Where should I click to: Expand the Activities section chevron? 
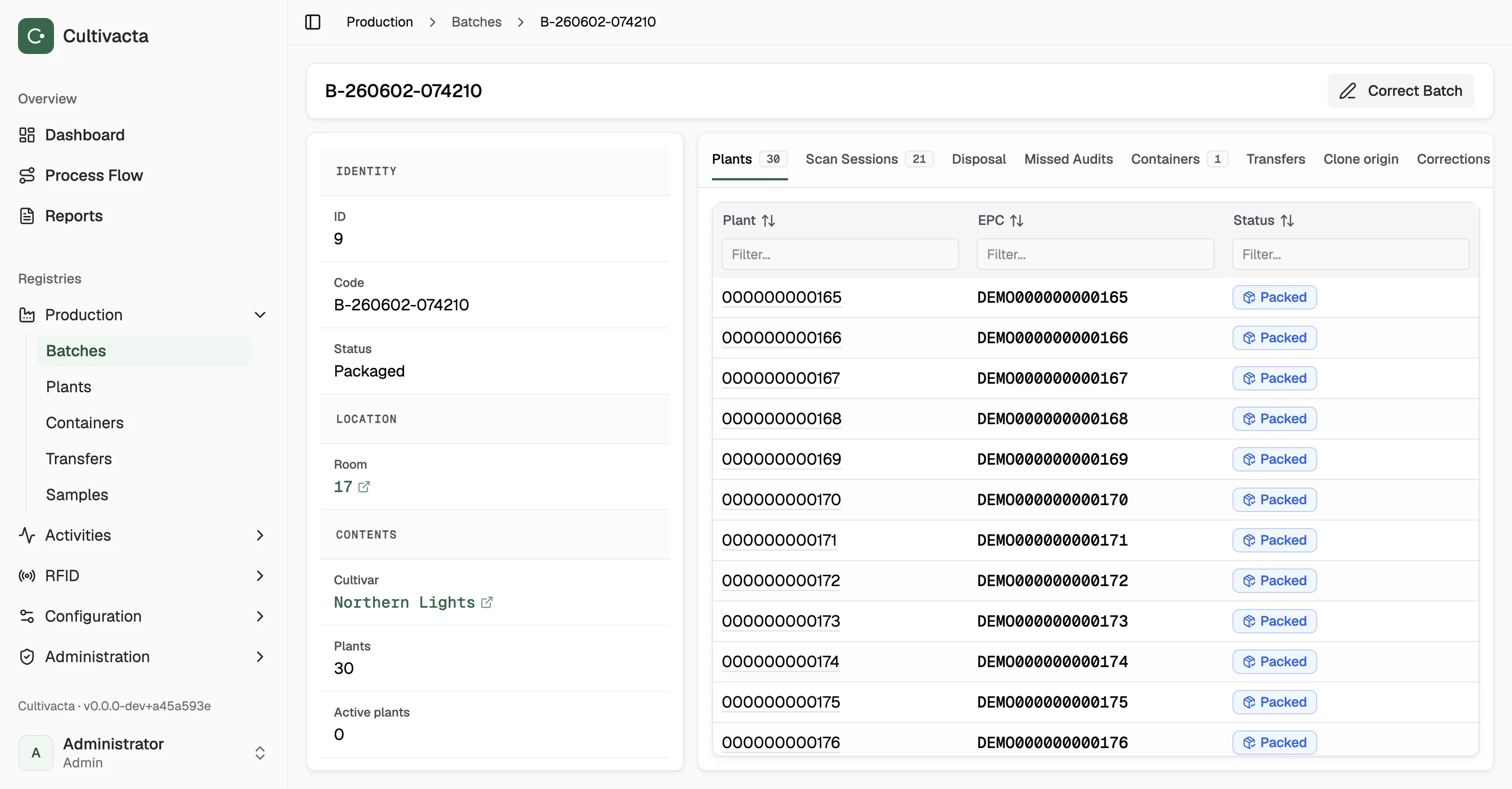(x=260, y=535)
